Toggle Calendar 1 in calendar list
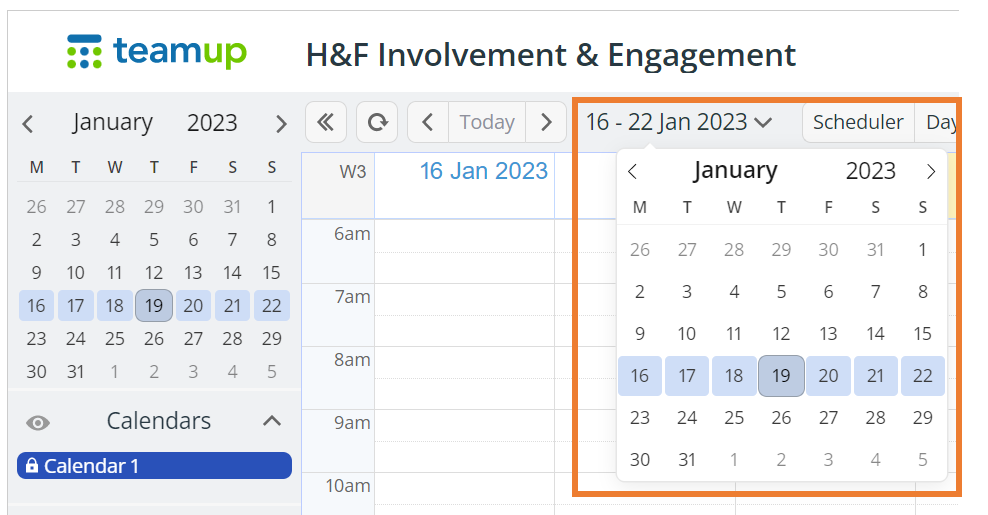Image resolution: width=988 pixels, height=515 pixels. [154, 466]
